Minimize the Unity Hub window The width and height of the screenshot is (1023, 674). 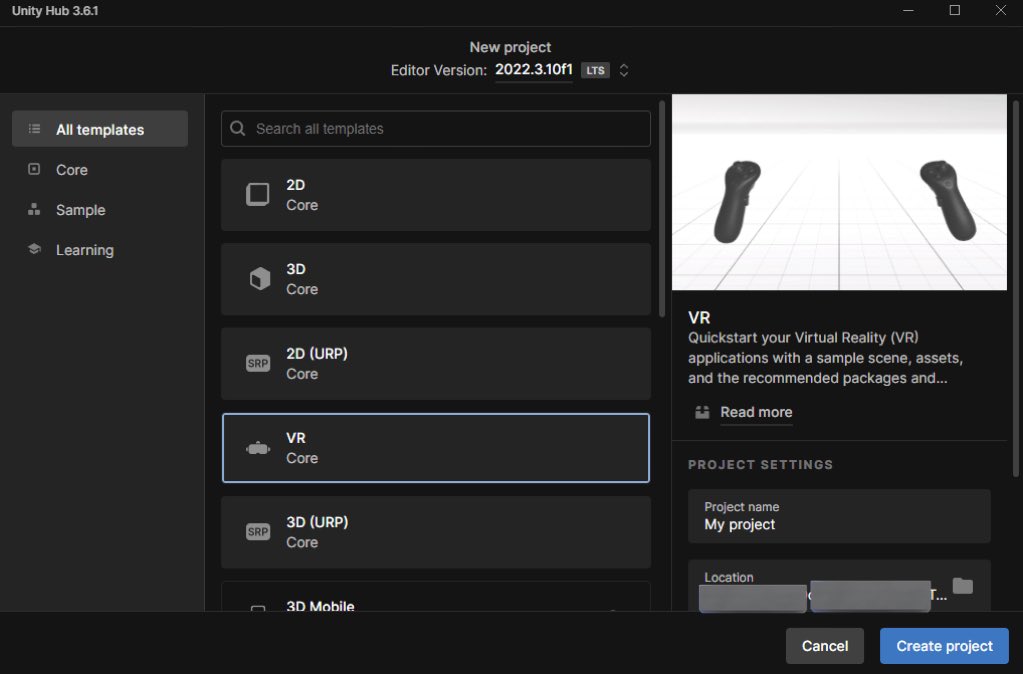coord(908,10)
